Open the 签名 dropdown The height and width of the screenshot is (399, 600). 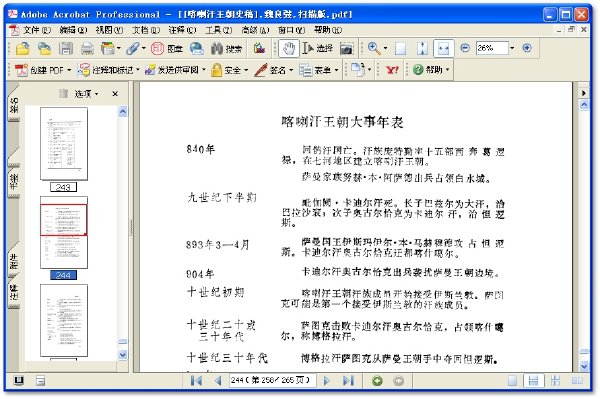click(x=274, y=70)
